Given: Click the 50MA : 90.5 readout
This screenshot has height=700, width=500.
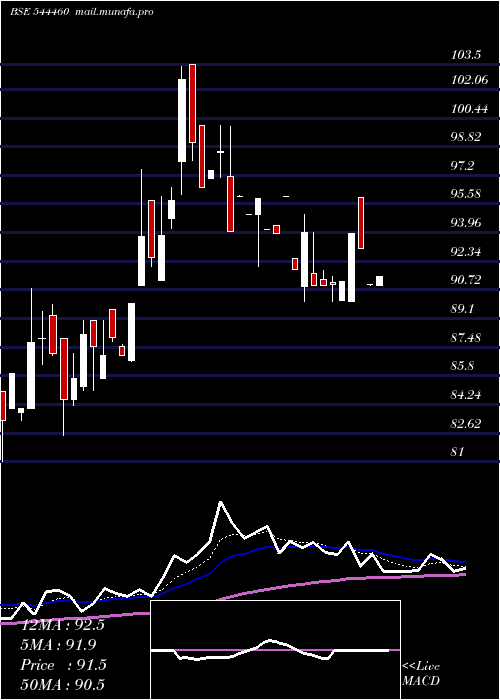Looking at the screenshot, I should 63,685.
